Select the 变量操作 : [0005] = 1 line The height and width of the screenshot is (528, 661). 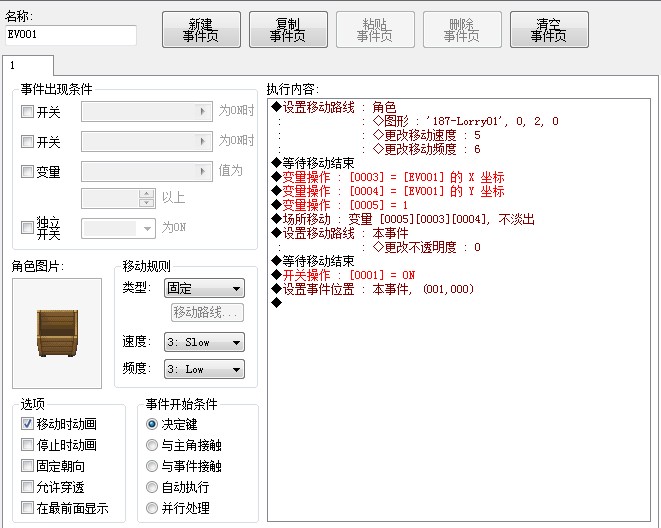[340, 205]
